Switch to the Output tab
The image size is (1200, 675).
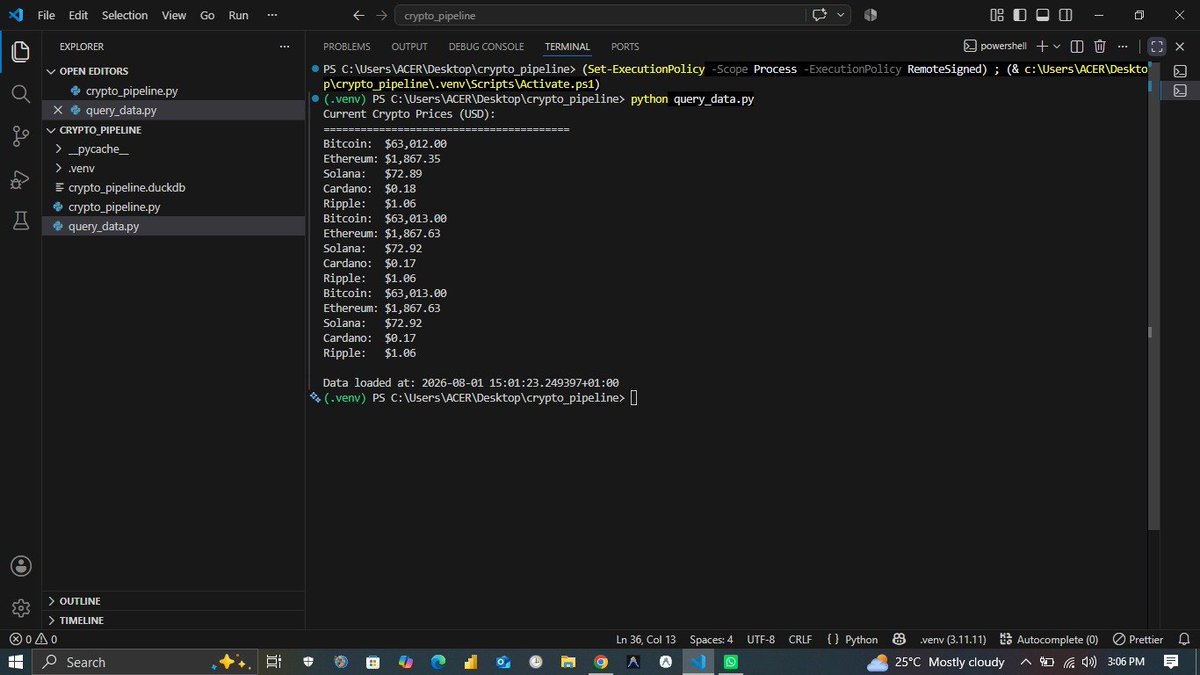pyautogui.click(x=409, y=46)
